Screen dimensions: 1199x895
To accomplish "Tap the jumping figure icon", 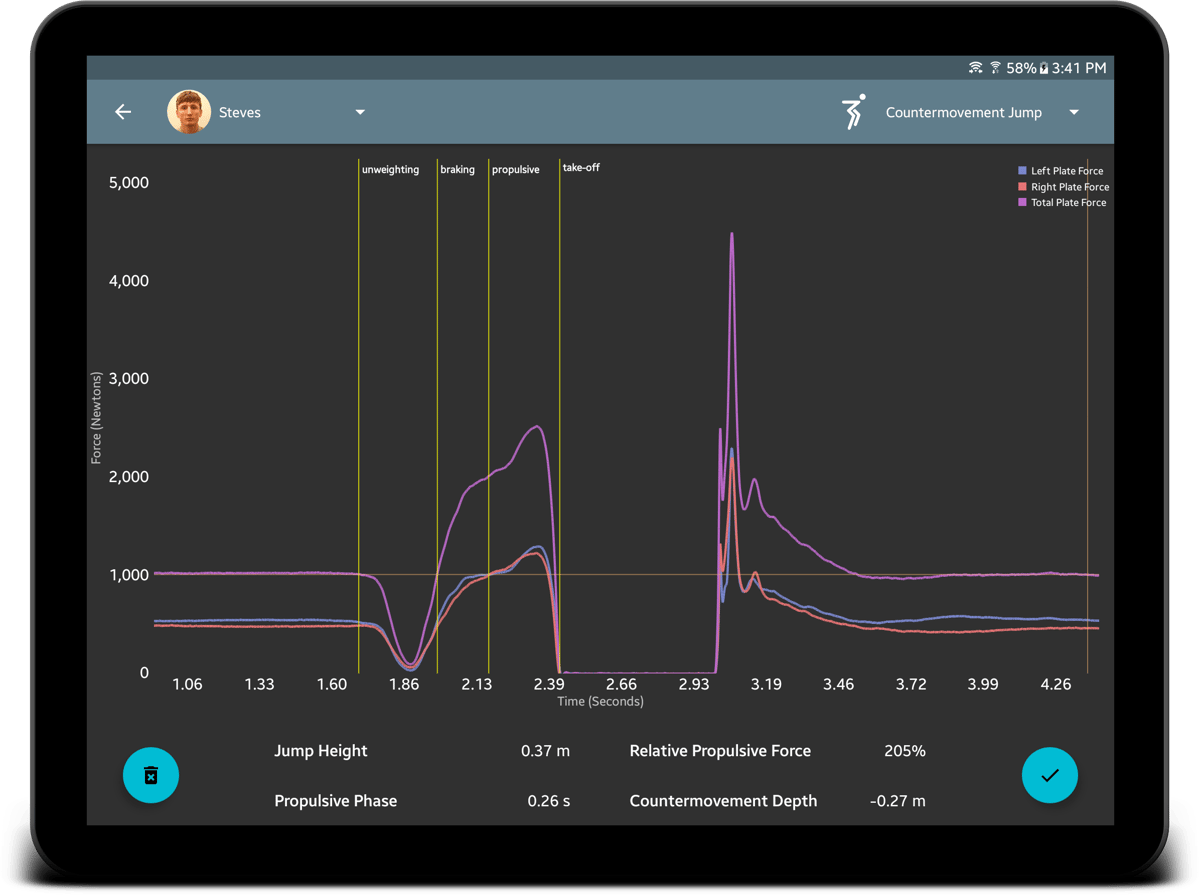I will [x=853, y=112].
